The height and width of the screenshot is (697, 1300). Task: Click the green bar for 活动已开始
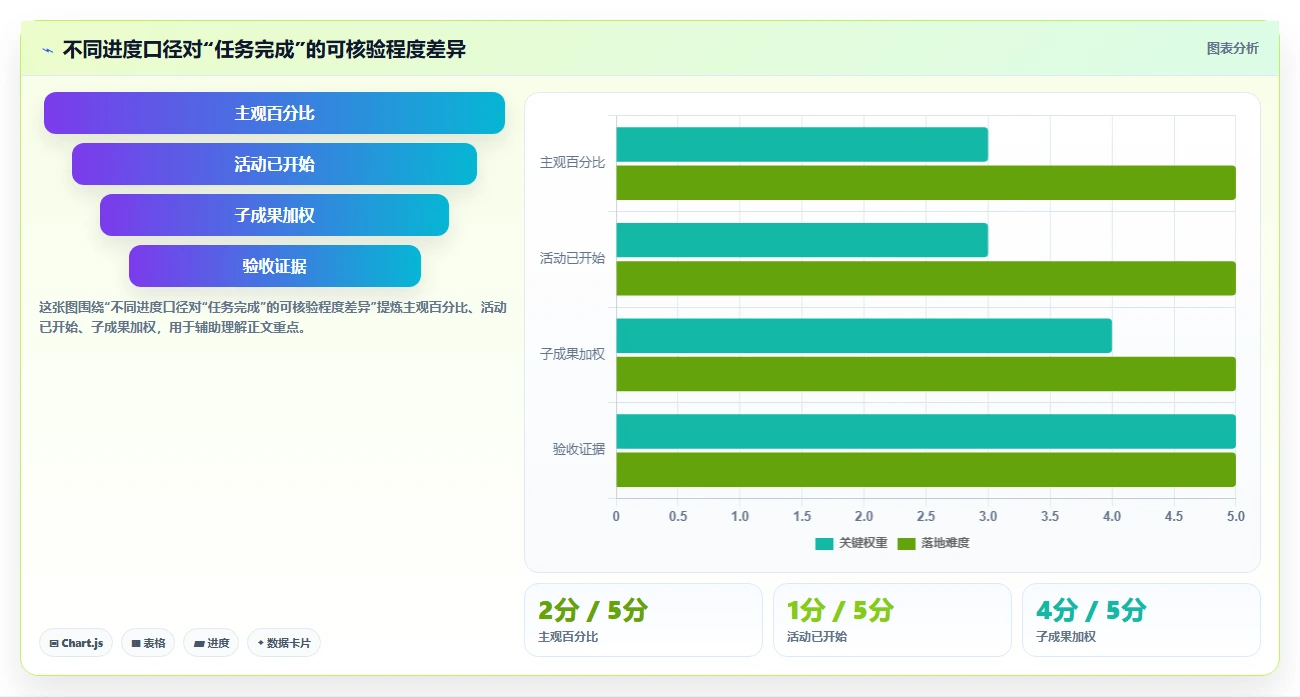926,278
